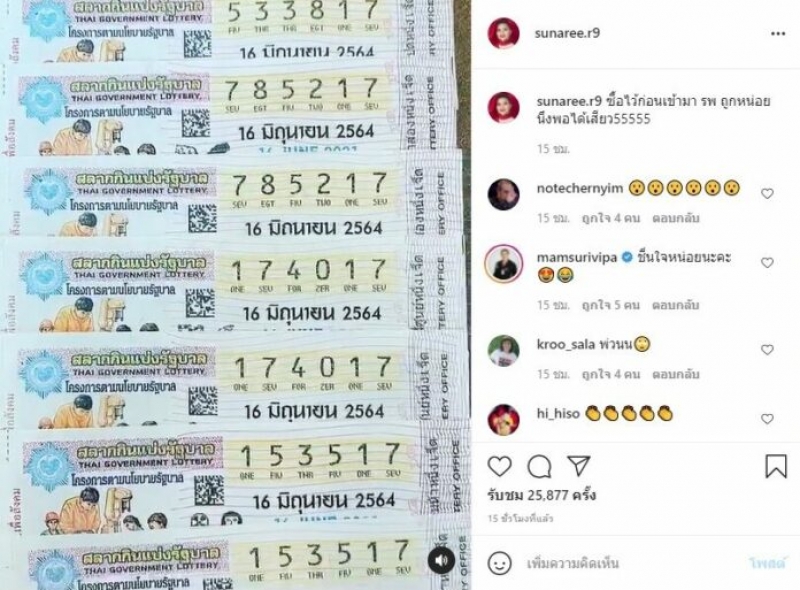Screen dimensions: 800x590
Task: Toggle video sound with the speaker icon
Action: point(441,560)
